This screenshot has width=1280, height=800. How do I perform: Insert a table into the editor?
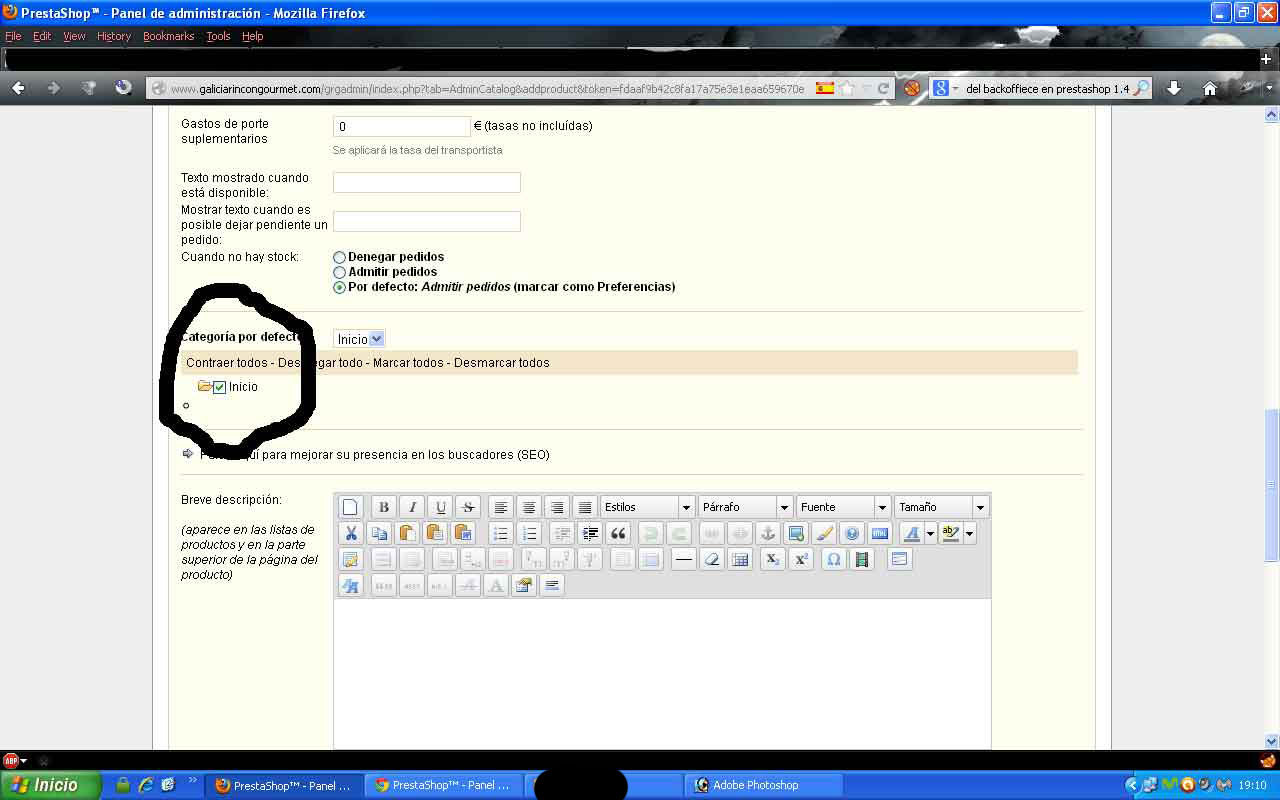[x=739, y=559]
